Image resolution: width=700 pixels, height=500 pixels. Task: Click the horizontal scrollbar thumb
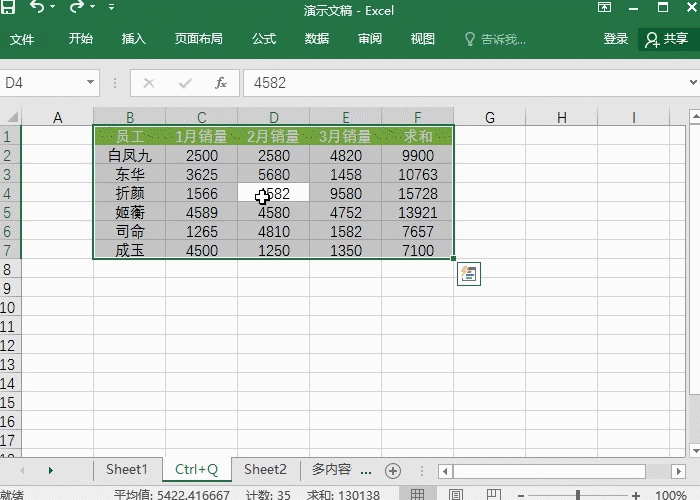(549, 471)
